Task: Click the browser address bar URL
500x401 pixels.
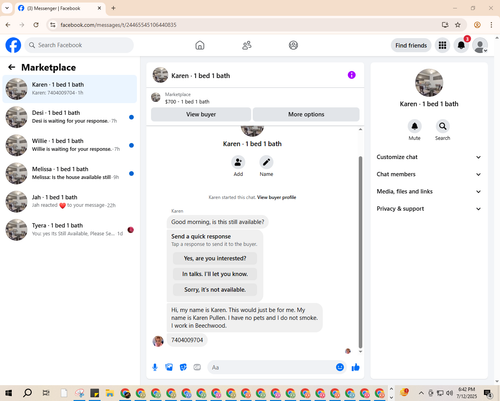Action: click(118, 25)
